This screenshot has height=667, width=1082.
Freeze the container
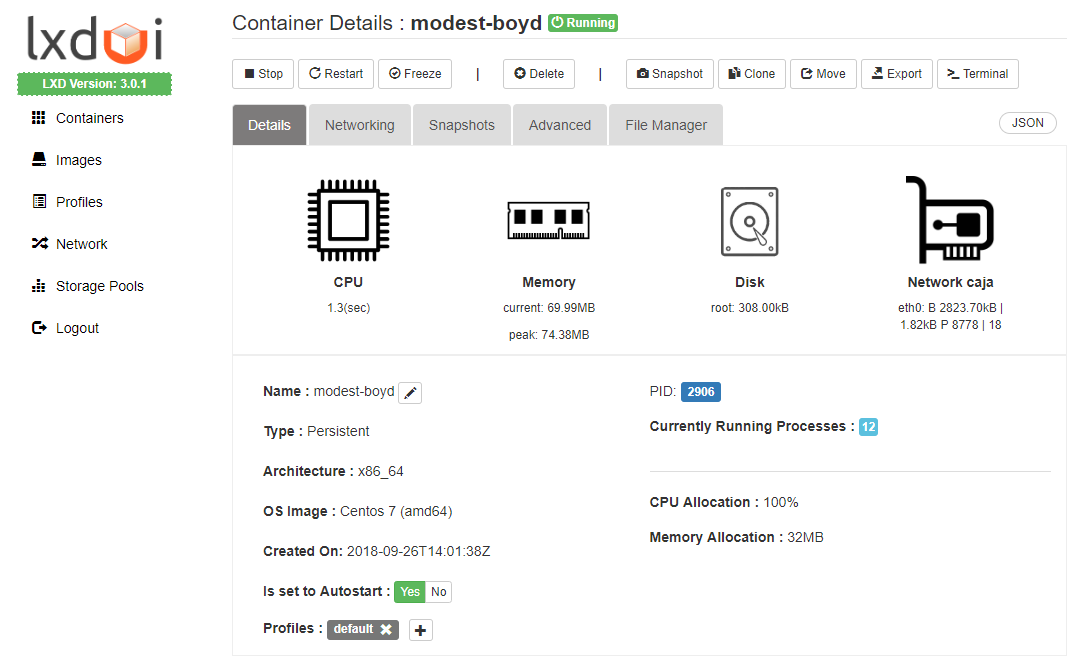point(415,74)
